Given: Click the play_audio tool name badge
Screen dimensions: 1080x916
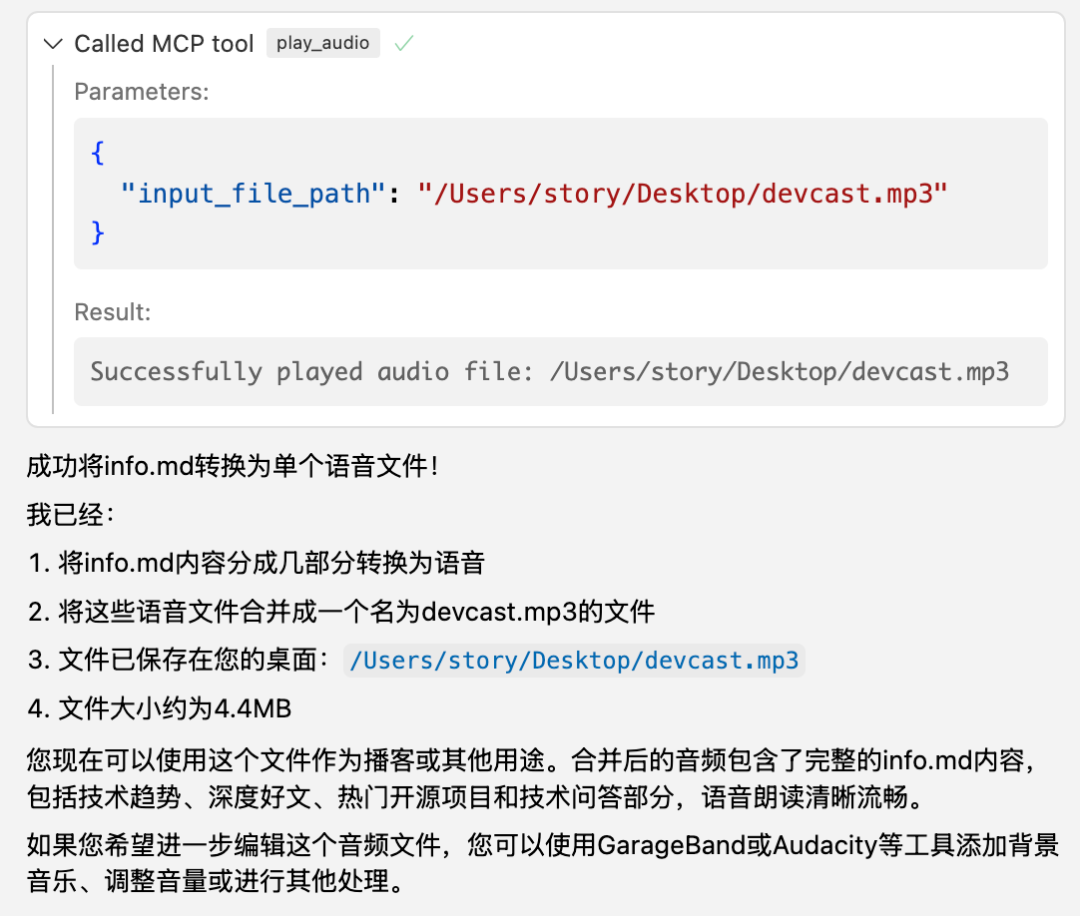Looking at the screenshot, I should (323, 43).
